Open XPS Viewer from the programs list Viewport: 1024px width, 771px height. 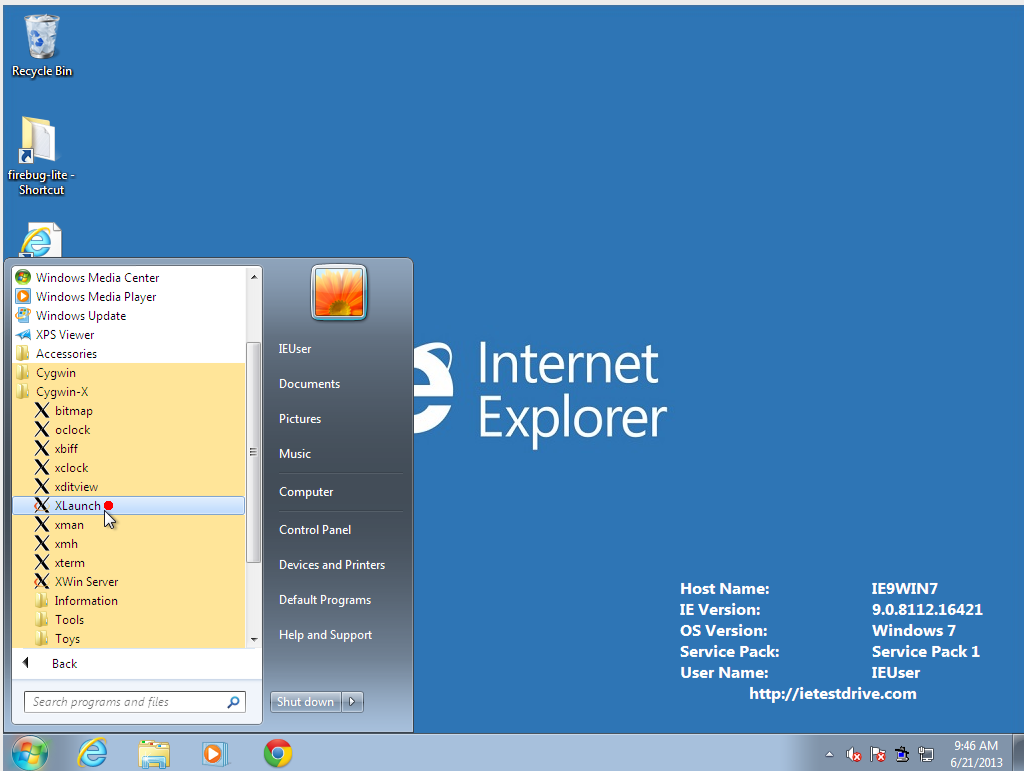pos(129,334)
